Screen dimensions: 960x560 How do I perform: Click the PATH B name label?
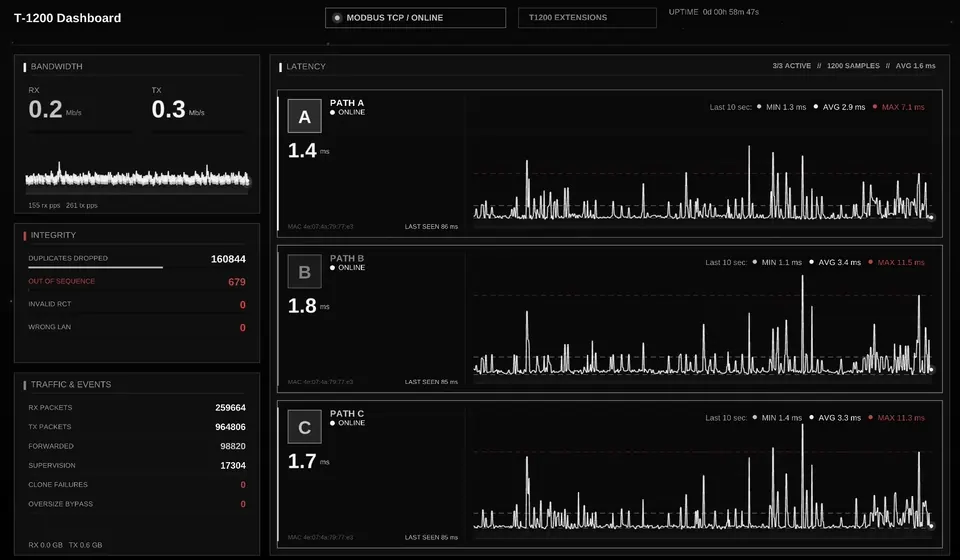[347, 259]
